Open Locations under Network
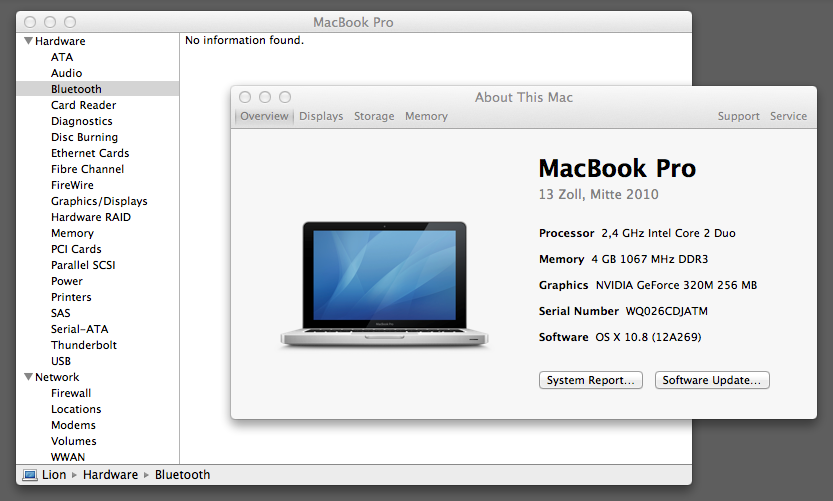 [76, 409]
